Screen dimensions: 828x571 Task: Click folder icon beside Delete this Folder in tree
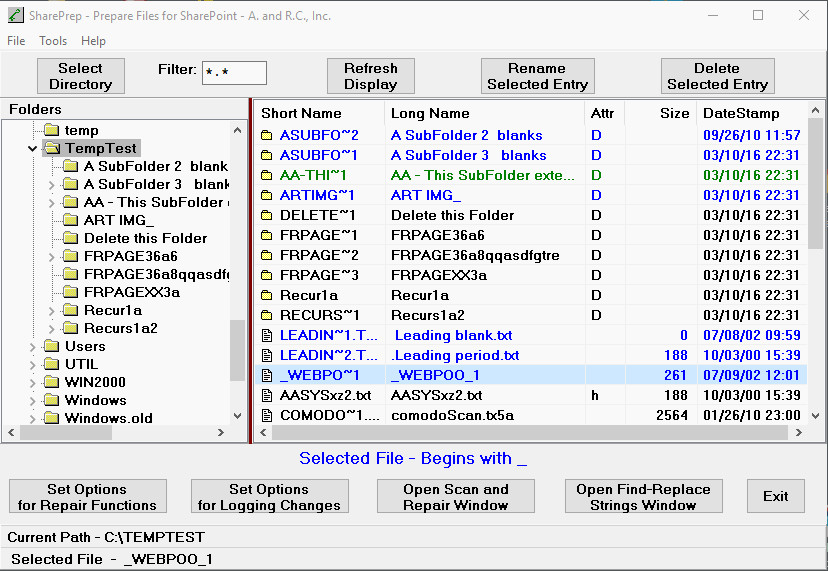coord(71,238)
